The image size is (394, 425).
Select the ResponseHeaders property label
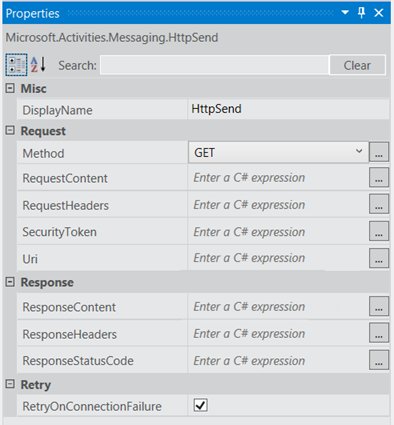click(70, 334)
